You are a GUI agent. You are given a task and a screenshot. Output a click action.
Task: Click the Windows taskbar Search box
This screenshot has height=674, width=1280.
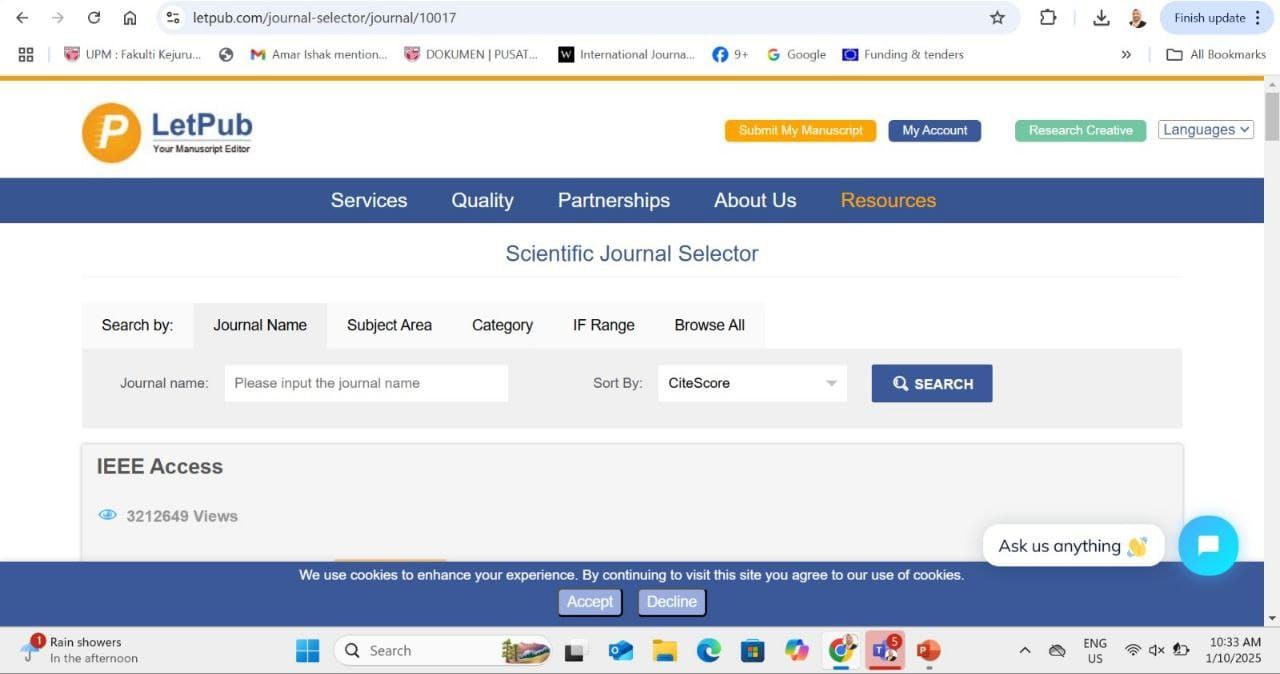pos(442,651)
